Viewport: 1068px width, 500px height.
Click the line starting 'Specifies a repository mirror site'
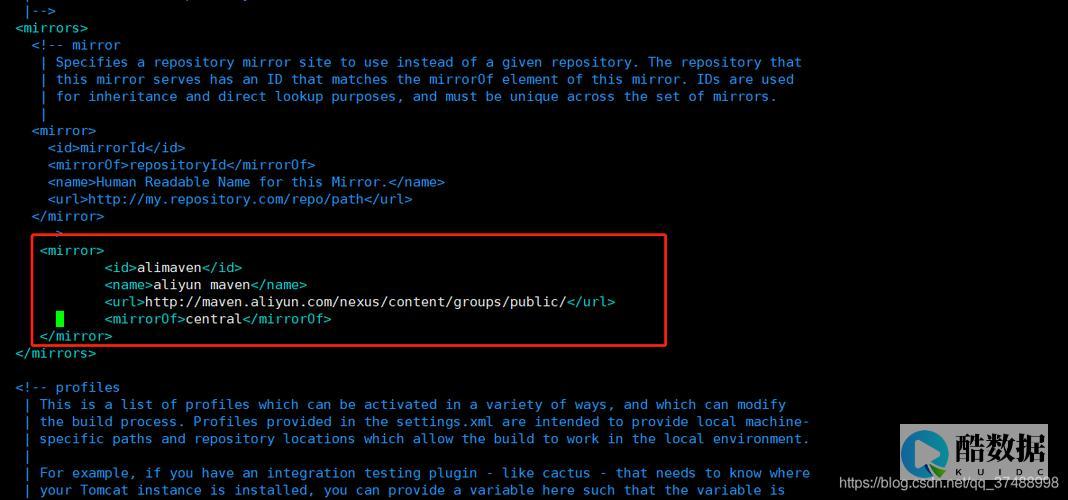[428, 62]
